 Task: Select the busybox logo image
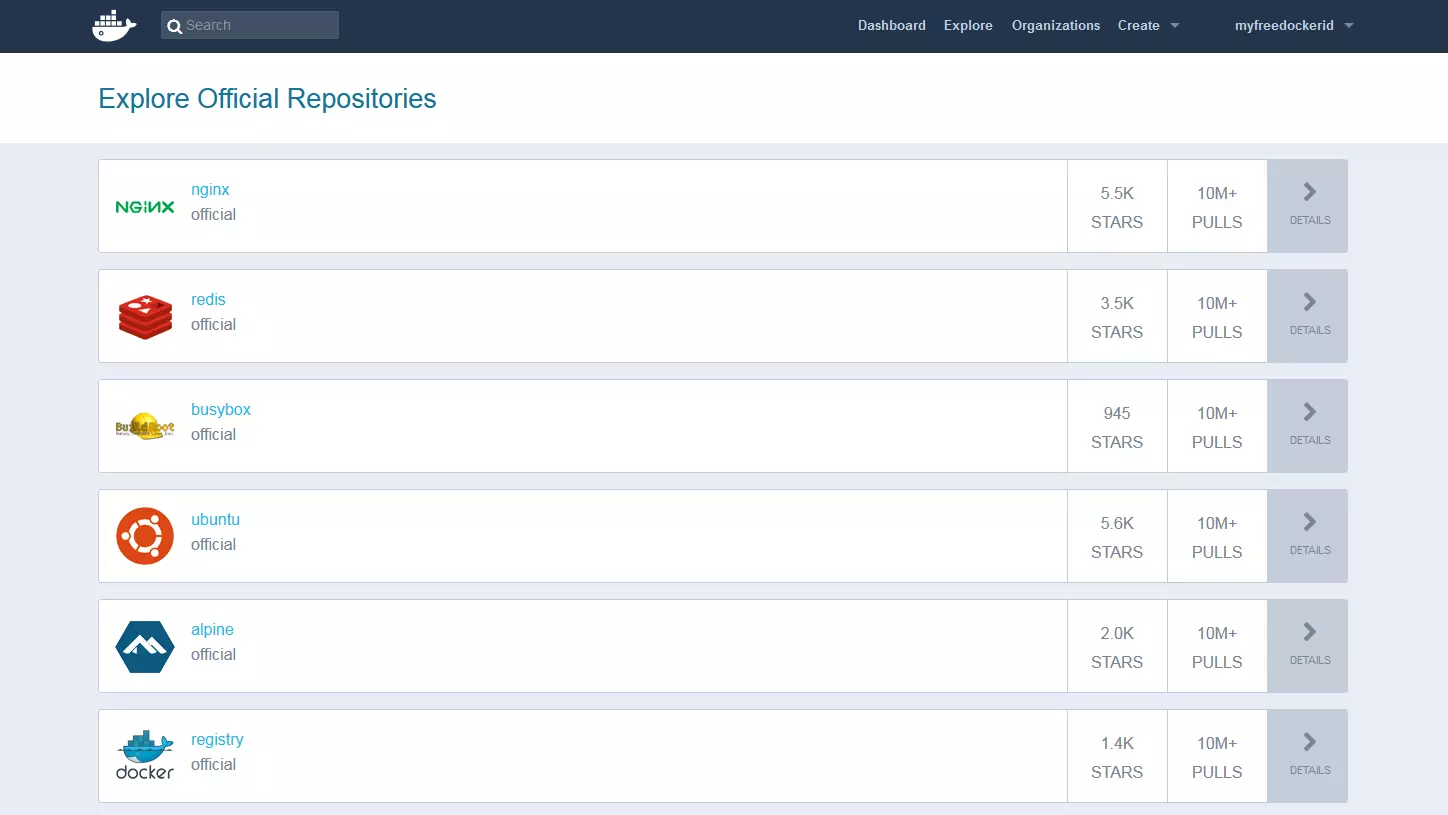pos(144,425)
